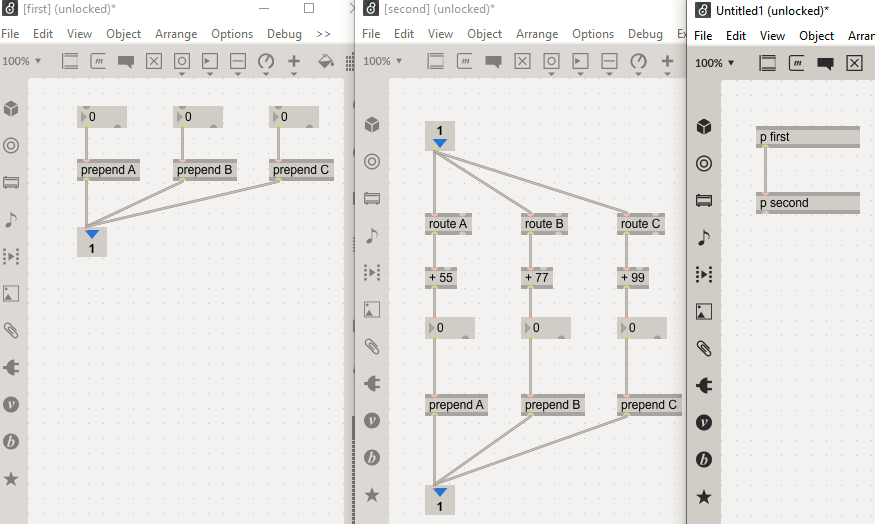Open the 100% zoom dropdown in Untitled1 window
This screenshot has width=875, height=524.
[x=714, y=63]
